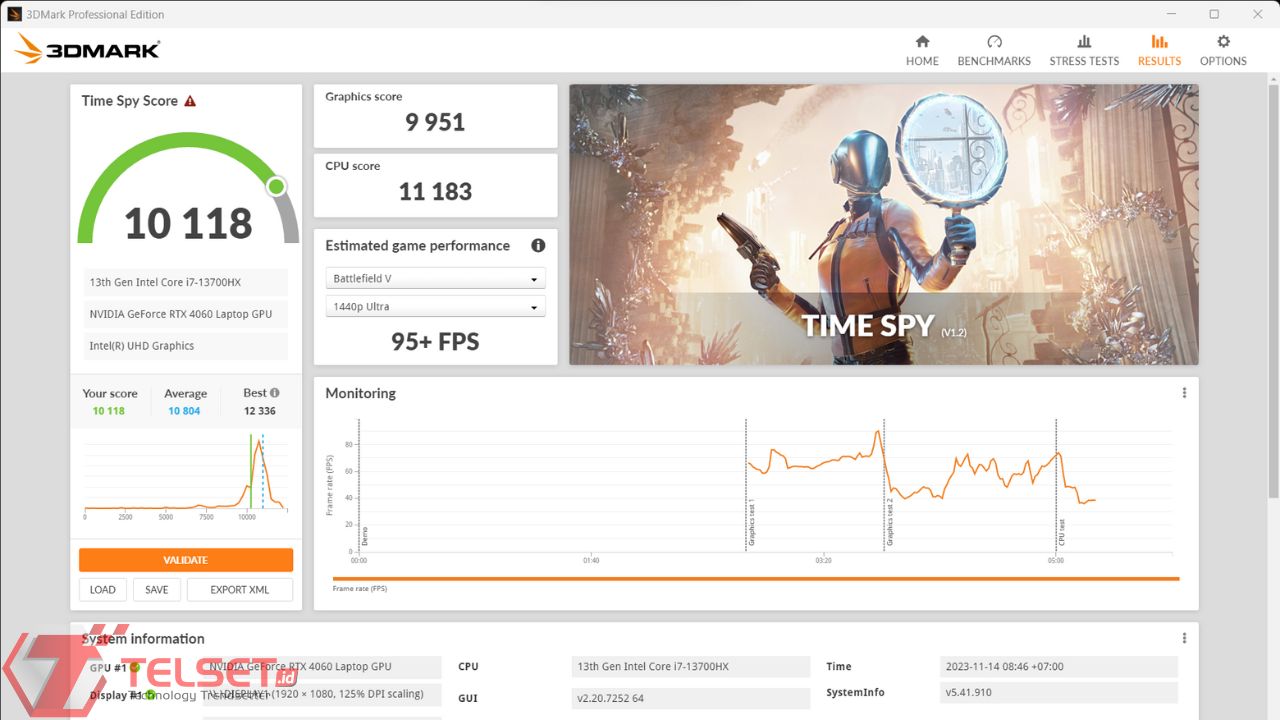
Task: Click the 3DMark logo
Action: (88, 49)
